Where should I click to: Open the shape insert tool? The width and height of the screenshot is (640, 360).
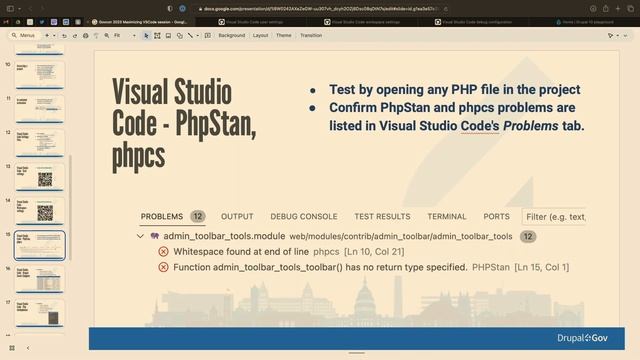(180, 36)
